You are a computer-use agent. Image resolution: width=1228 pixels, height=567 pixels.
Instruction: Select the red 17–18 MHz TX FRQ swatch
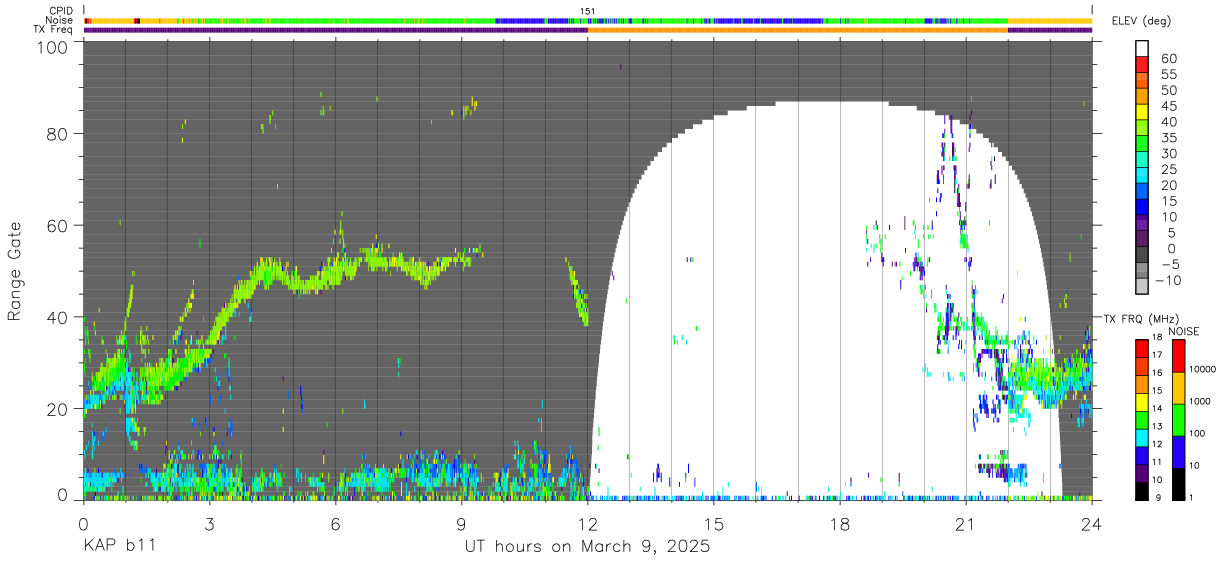(x=1142, y=347)
